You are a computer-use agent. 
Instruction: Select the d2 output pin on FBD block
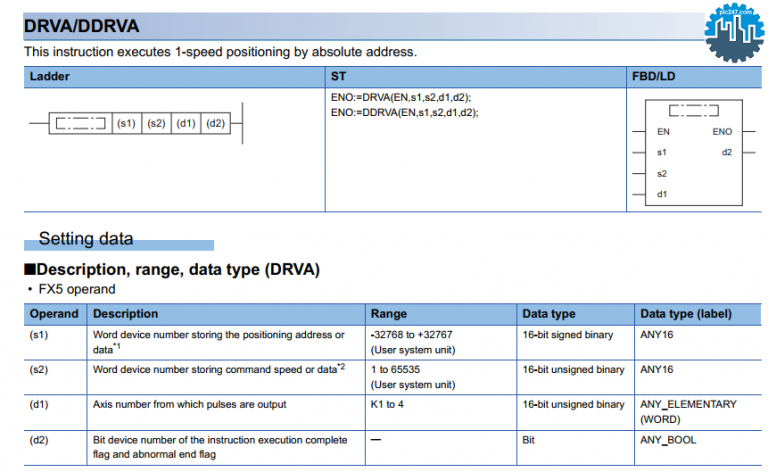pyautogui.click(x=726, y=152)
